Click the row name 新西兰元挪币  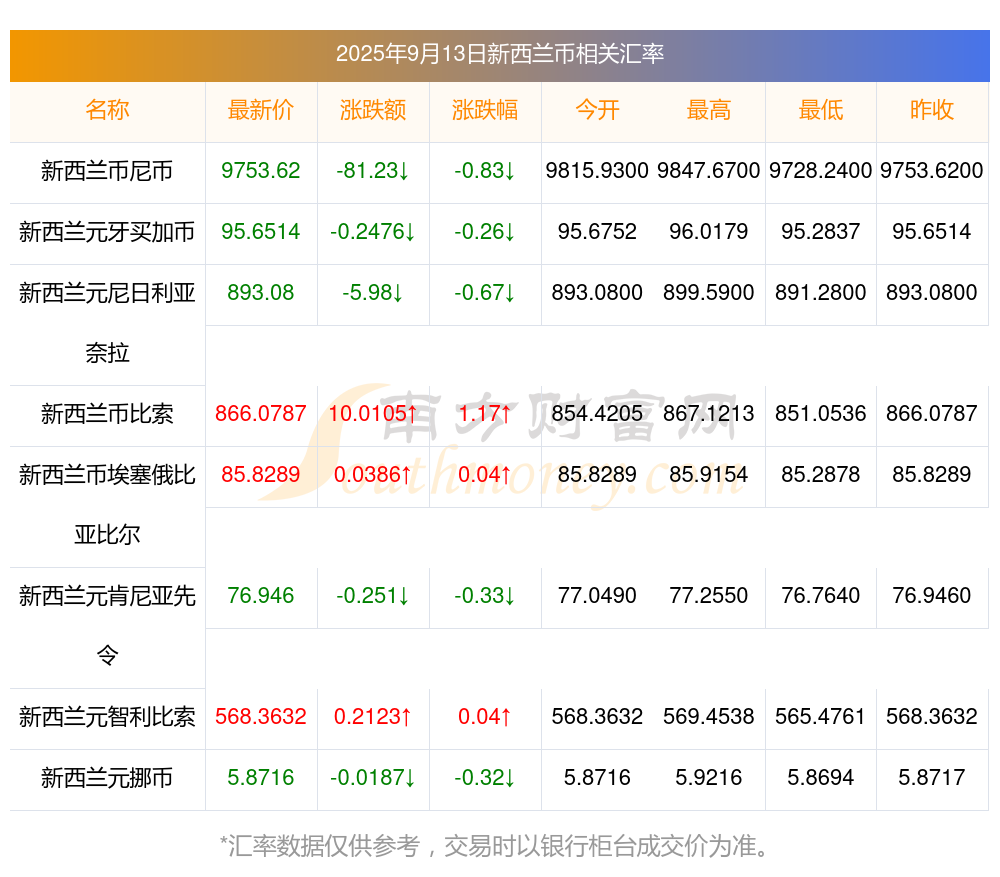(x=107, y=778)
